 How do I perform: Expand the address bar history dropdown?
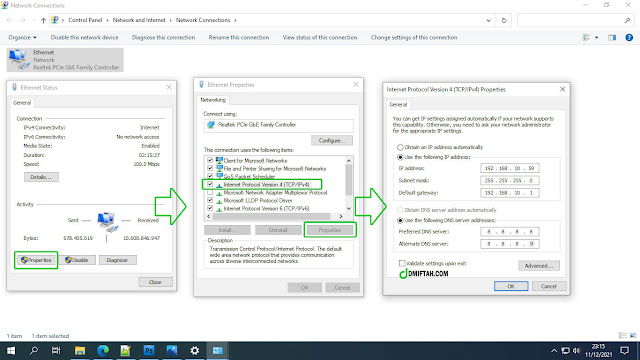point(488,20)
